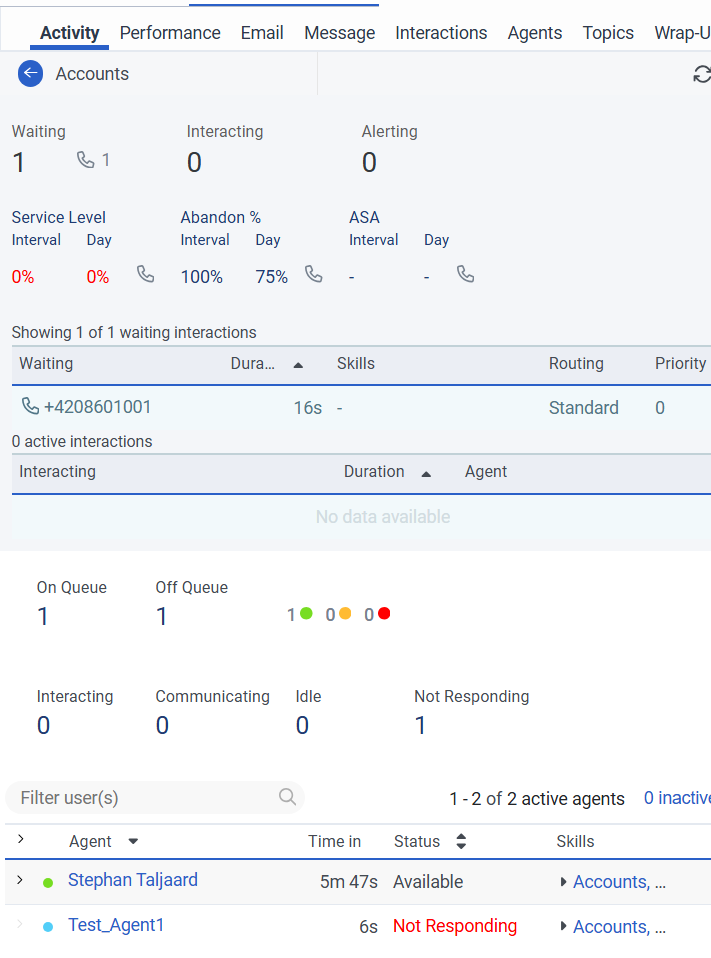The width and height of the screenshot is (711, 958).
Task: Sort waiting interactions by Duration column
Action: [x=298, y=365]
